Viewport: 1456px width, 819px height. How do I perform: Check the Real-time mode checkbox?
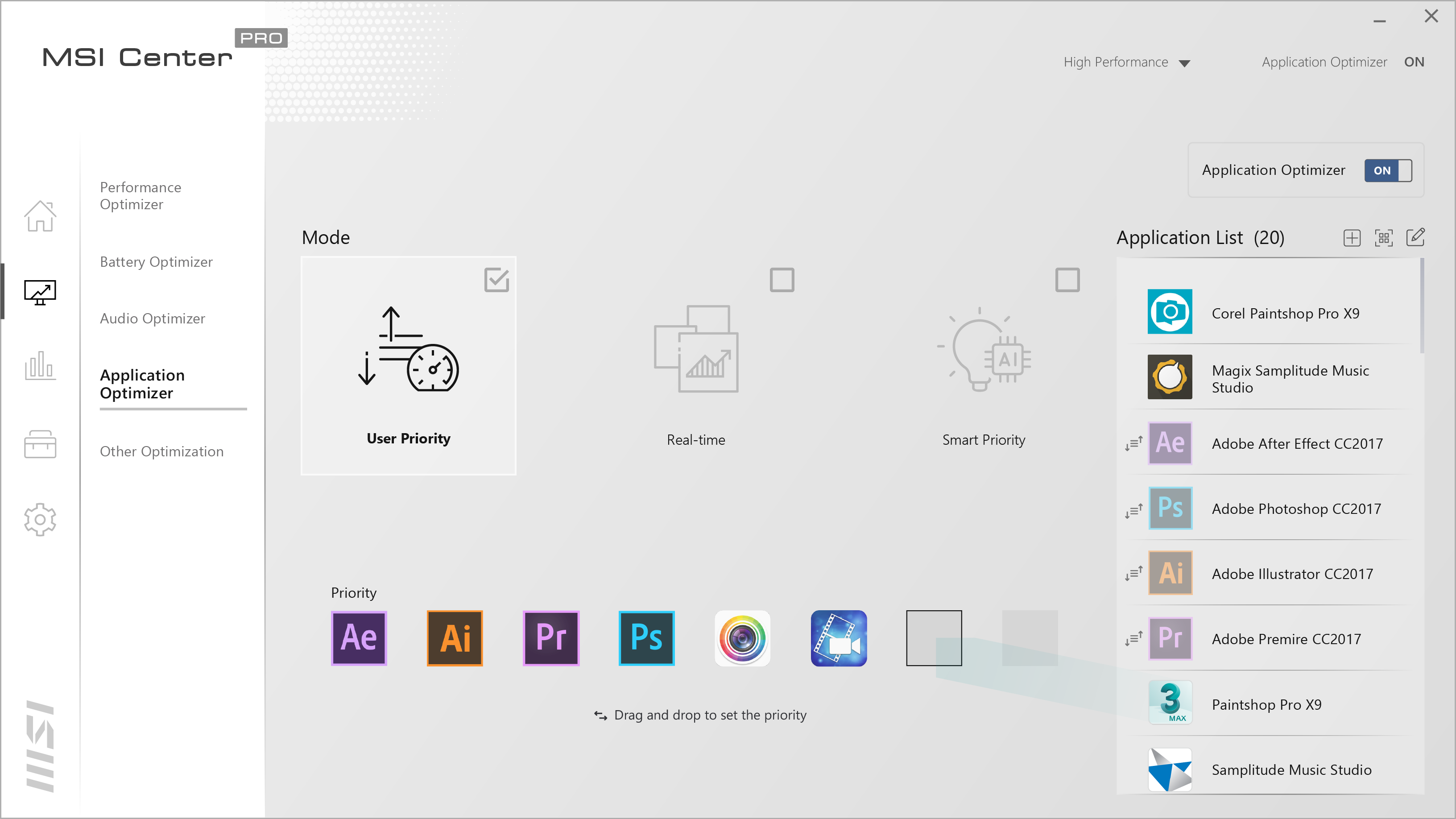click(x=782, y=280)
